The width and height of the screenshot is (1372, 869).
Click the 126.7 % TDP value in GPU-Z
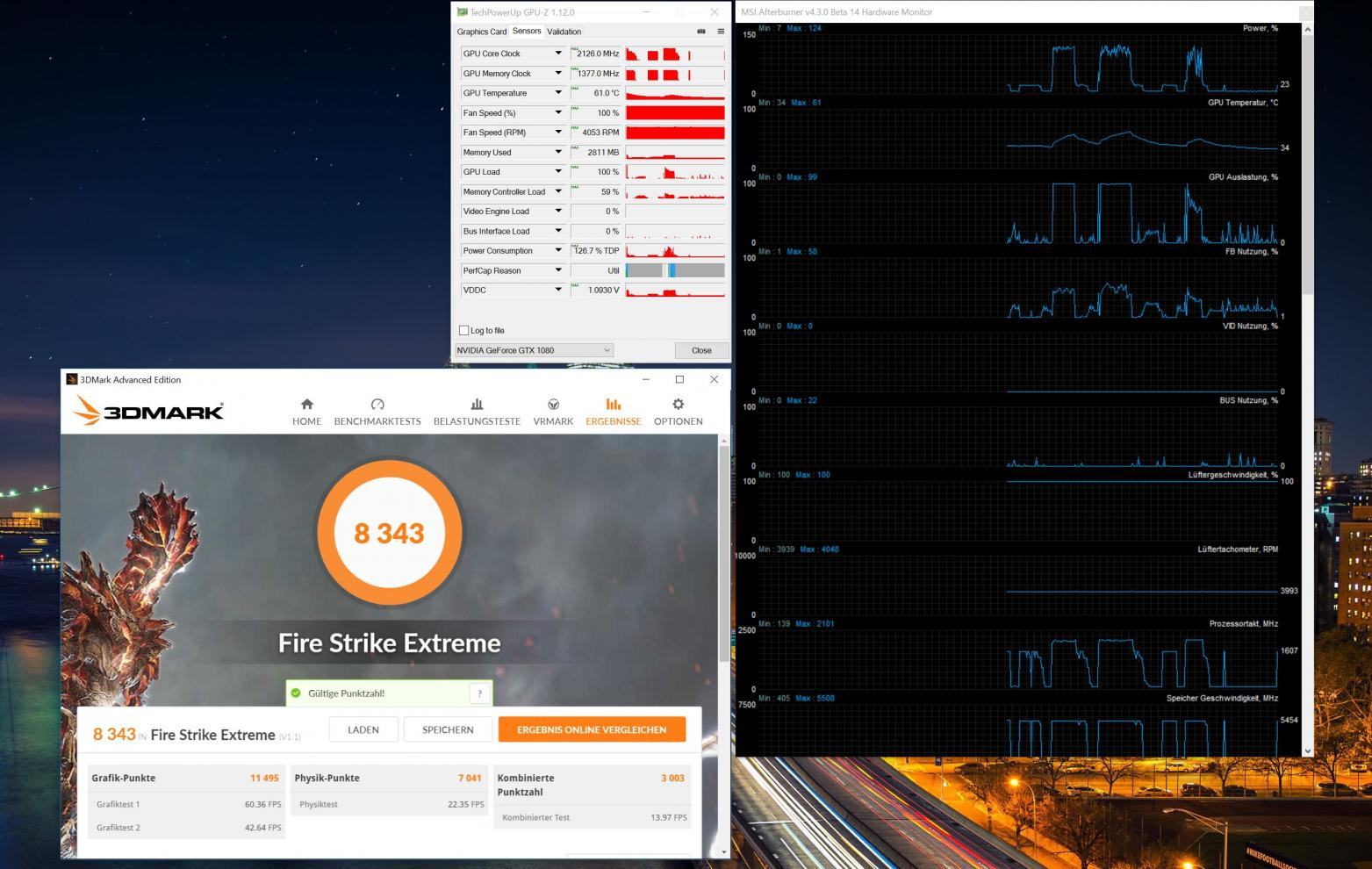596,251
